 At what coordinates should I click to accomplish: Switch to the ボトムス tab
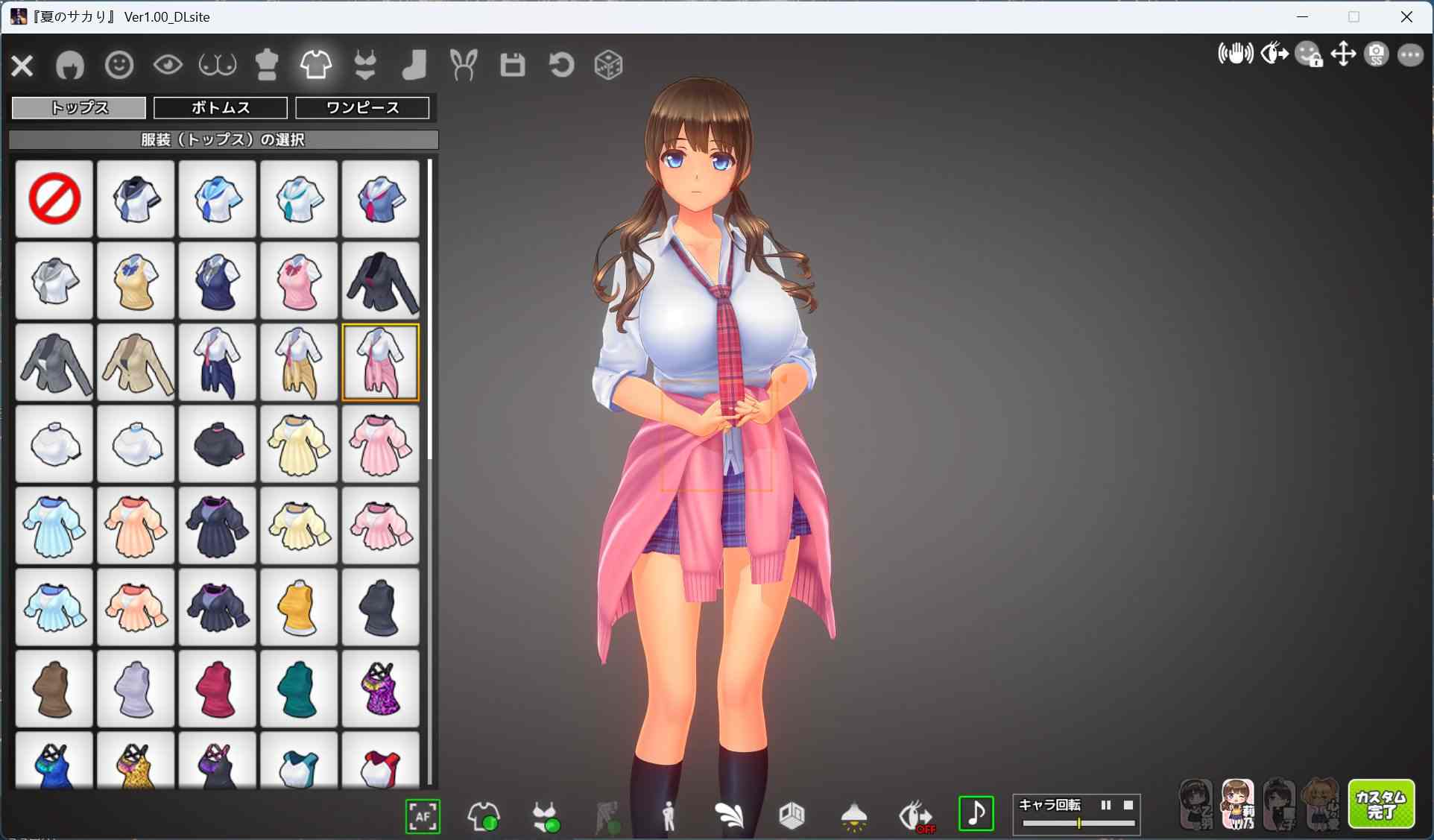pos(220,107)
